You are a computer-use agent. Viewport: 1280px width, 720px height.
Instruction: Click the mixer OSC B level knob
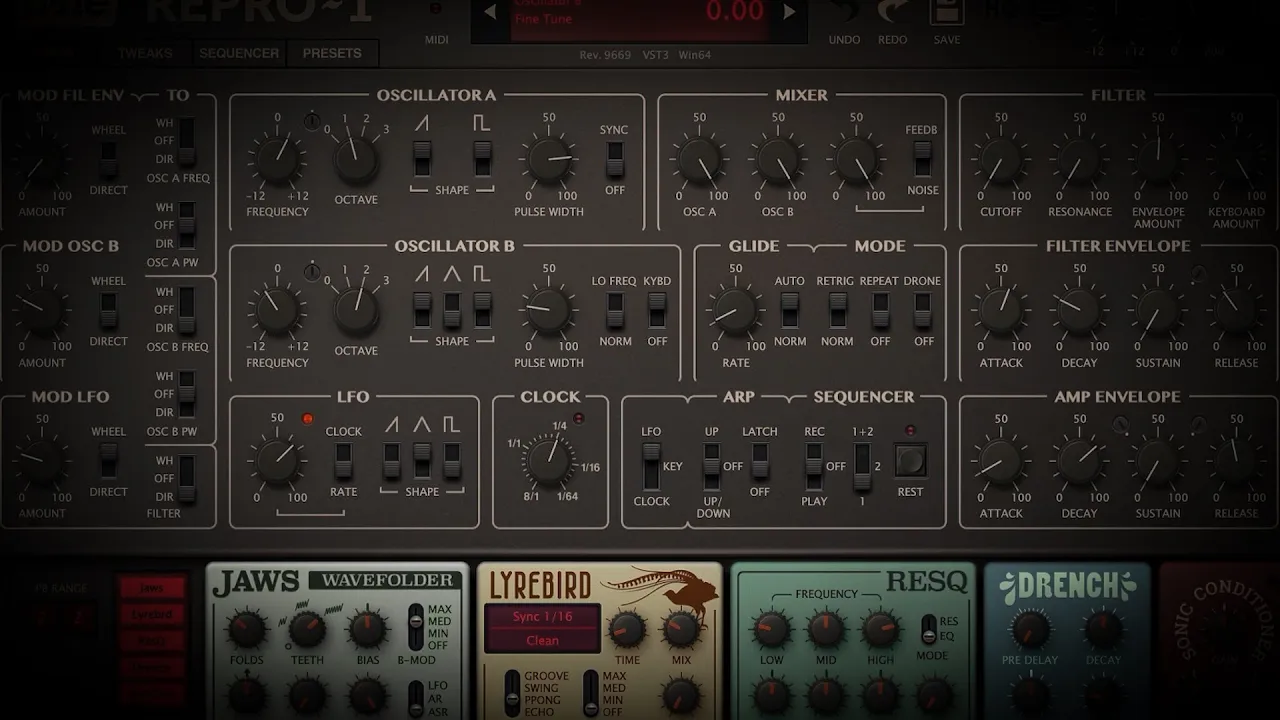pos(777,160)
